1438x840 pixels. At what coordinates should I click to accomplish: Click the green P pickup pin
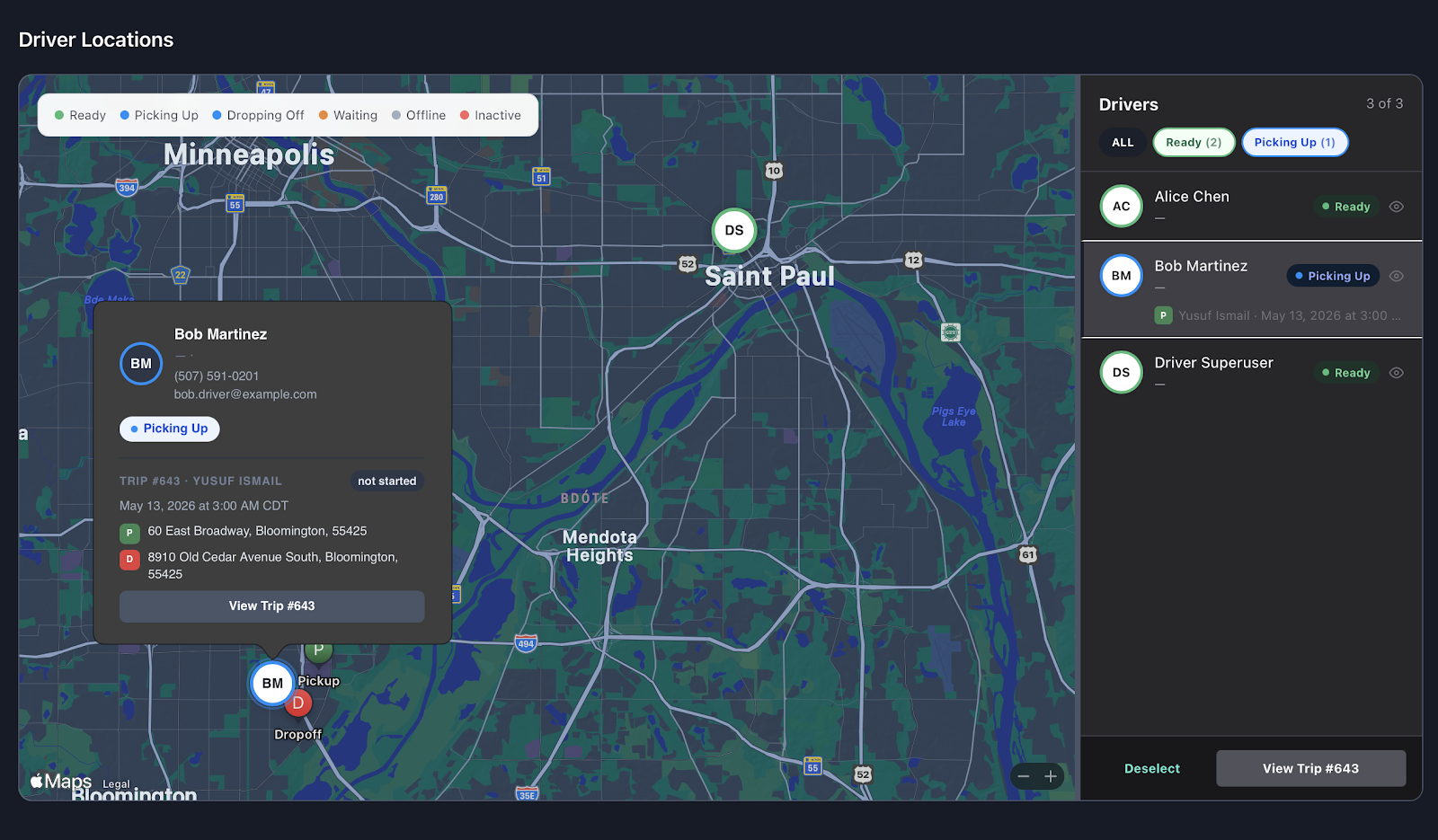coord(319,650)
